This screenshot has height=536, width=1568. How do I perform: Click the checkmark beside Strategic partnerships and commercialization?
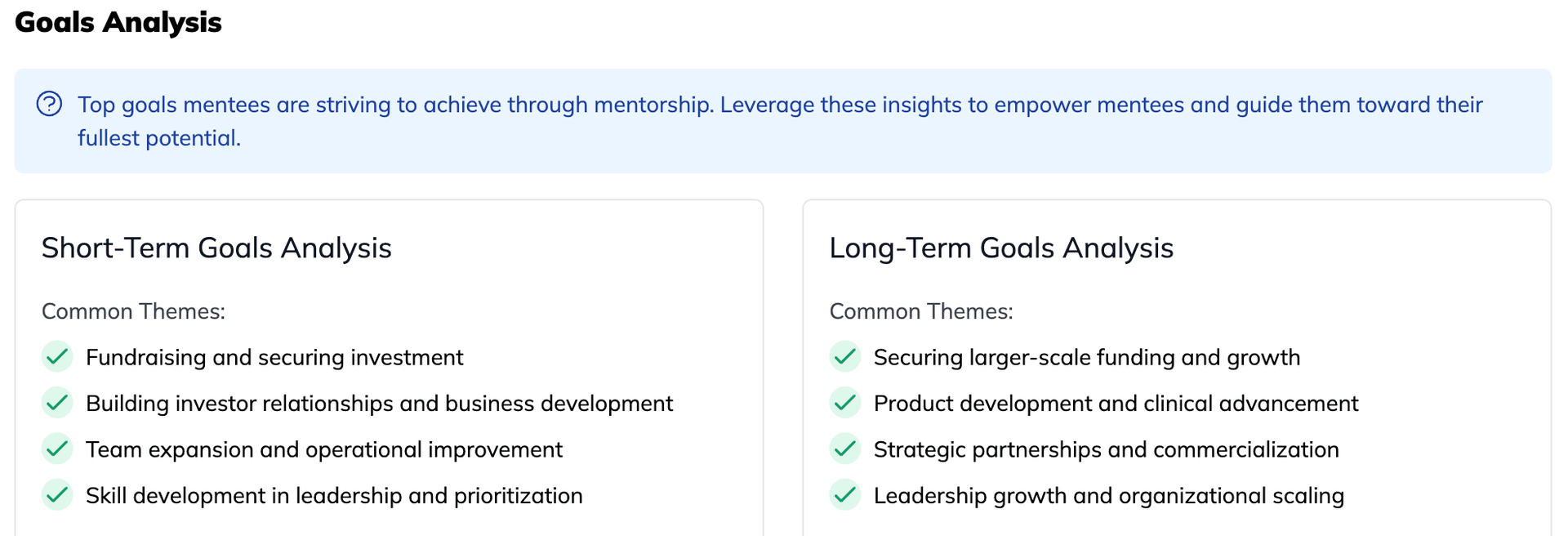[845, 449]
